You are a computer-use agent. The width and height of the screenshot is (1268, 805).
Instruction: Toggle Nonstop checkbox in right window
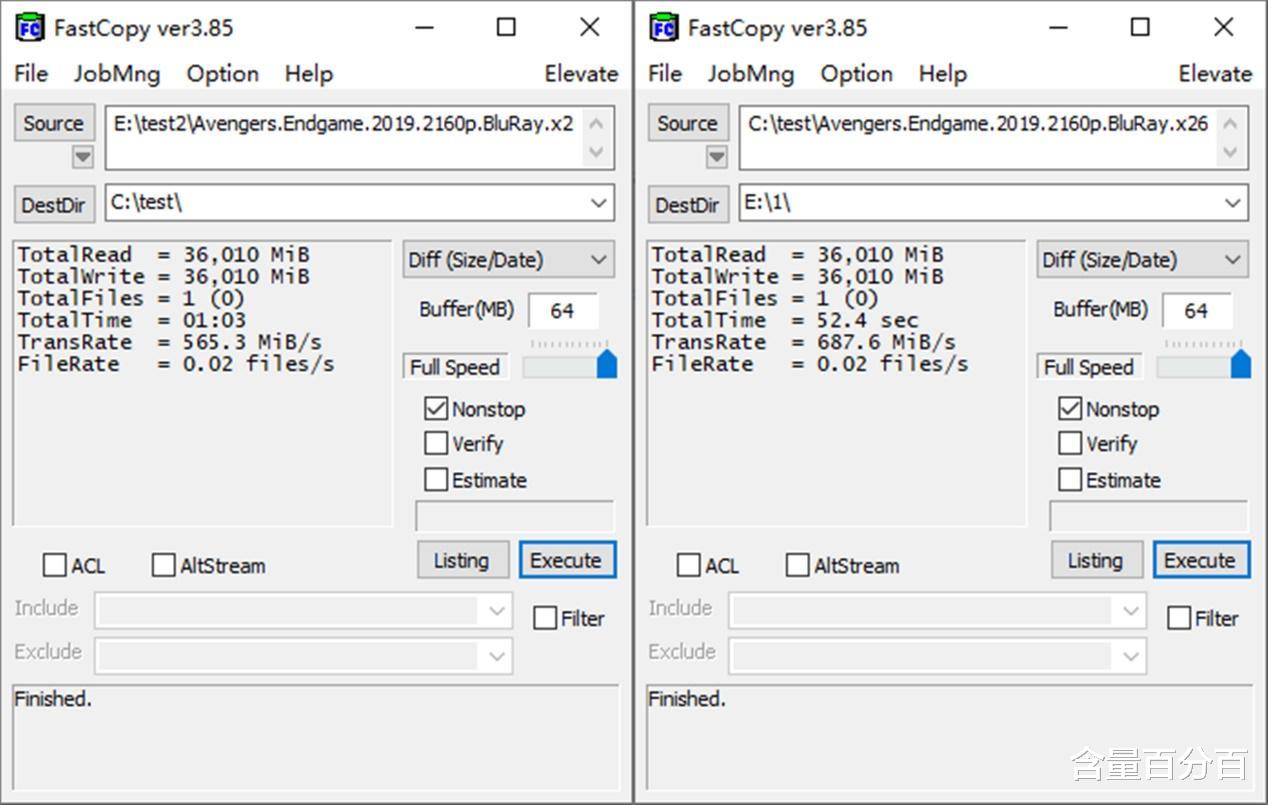[x=1070, y=408]
